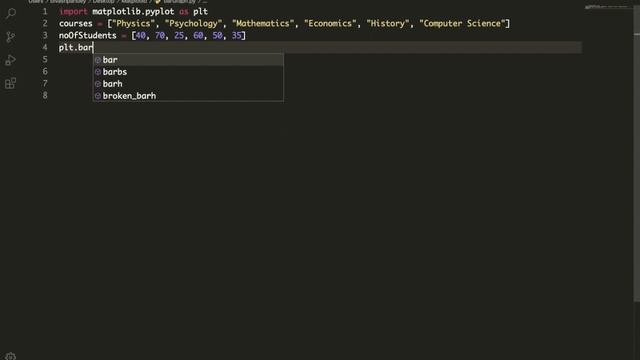Click line number 1 in the gutter

coord(45,11)
